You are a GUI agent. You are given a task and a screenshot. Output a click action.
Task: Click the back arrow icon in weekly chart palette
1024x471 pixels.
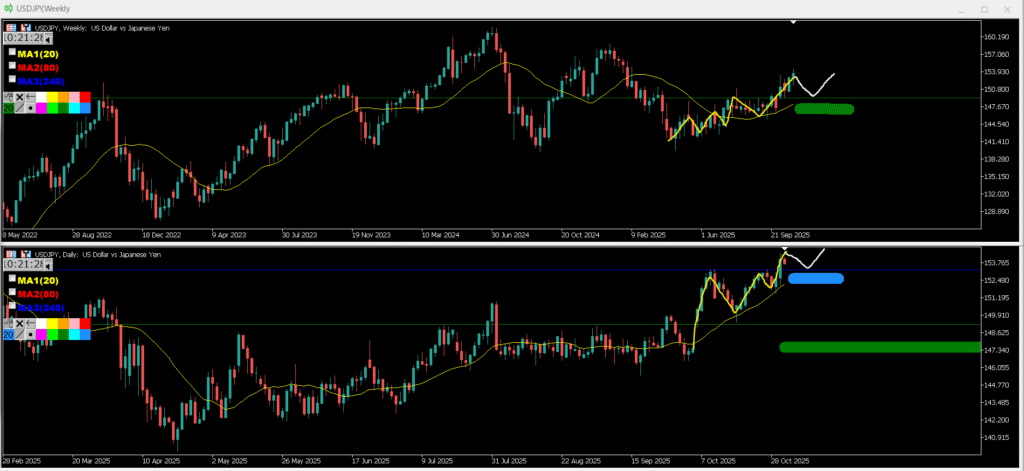coord(31,97)
